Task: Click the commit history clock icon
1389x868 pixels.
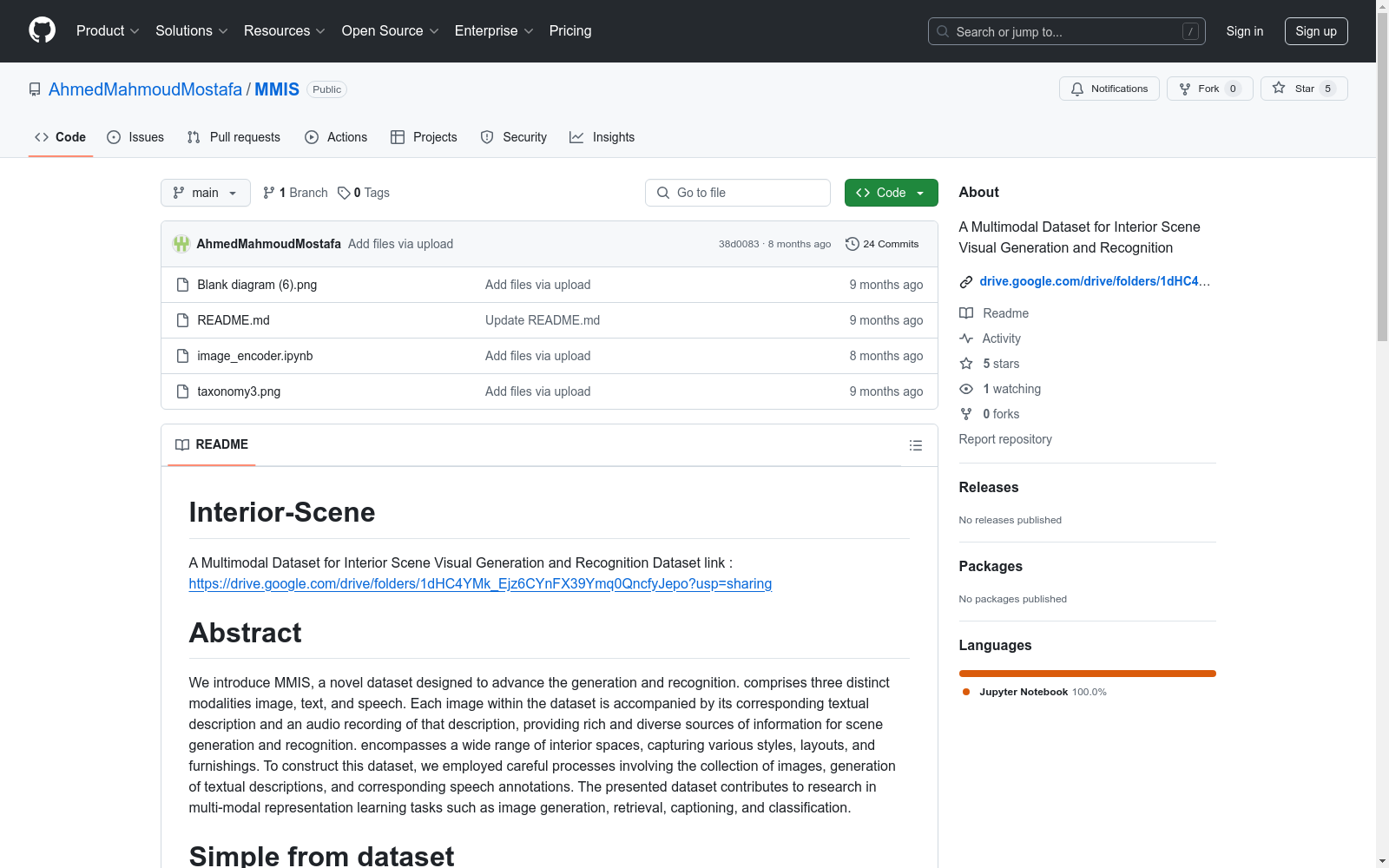Action: click(x=852, y=244)
